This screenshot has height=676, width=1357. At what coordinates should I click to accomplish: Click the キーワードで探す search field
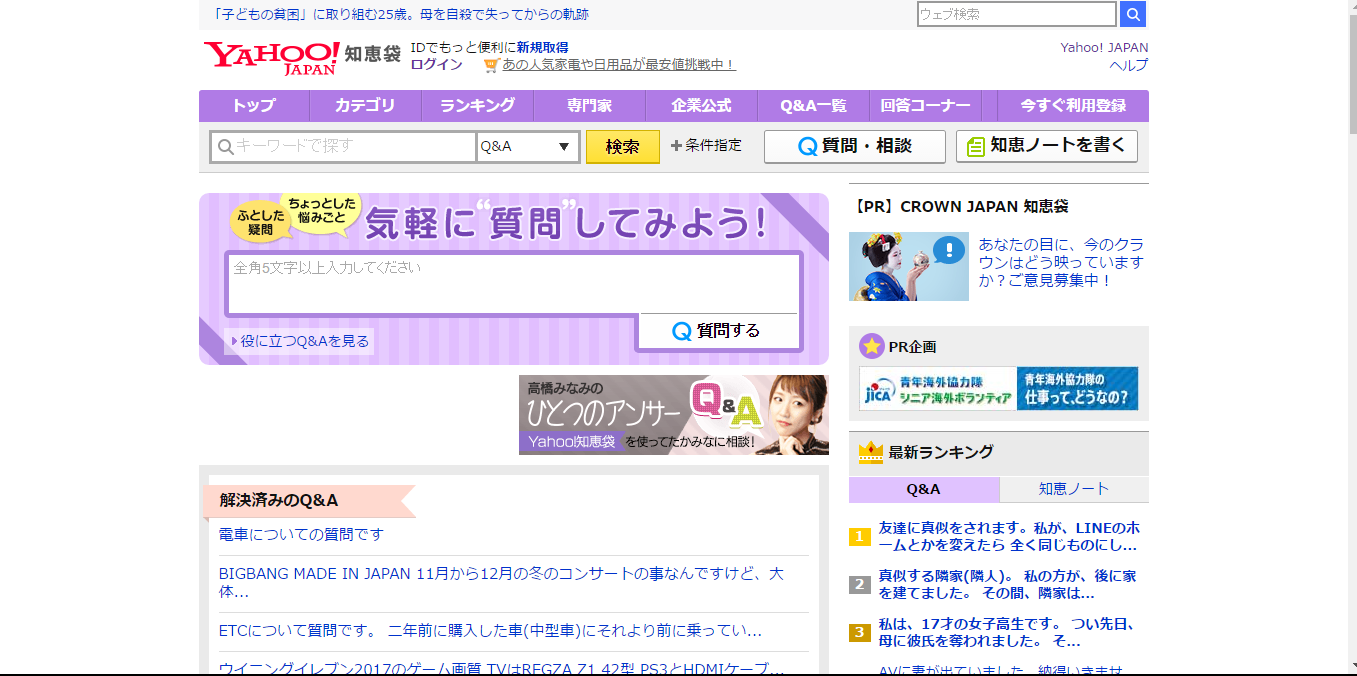[344, 146]
